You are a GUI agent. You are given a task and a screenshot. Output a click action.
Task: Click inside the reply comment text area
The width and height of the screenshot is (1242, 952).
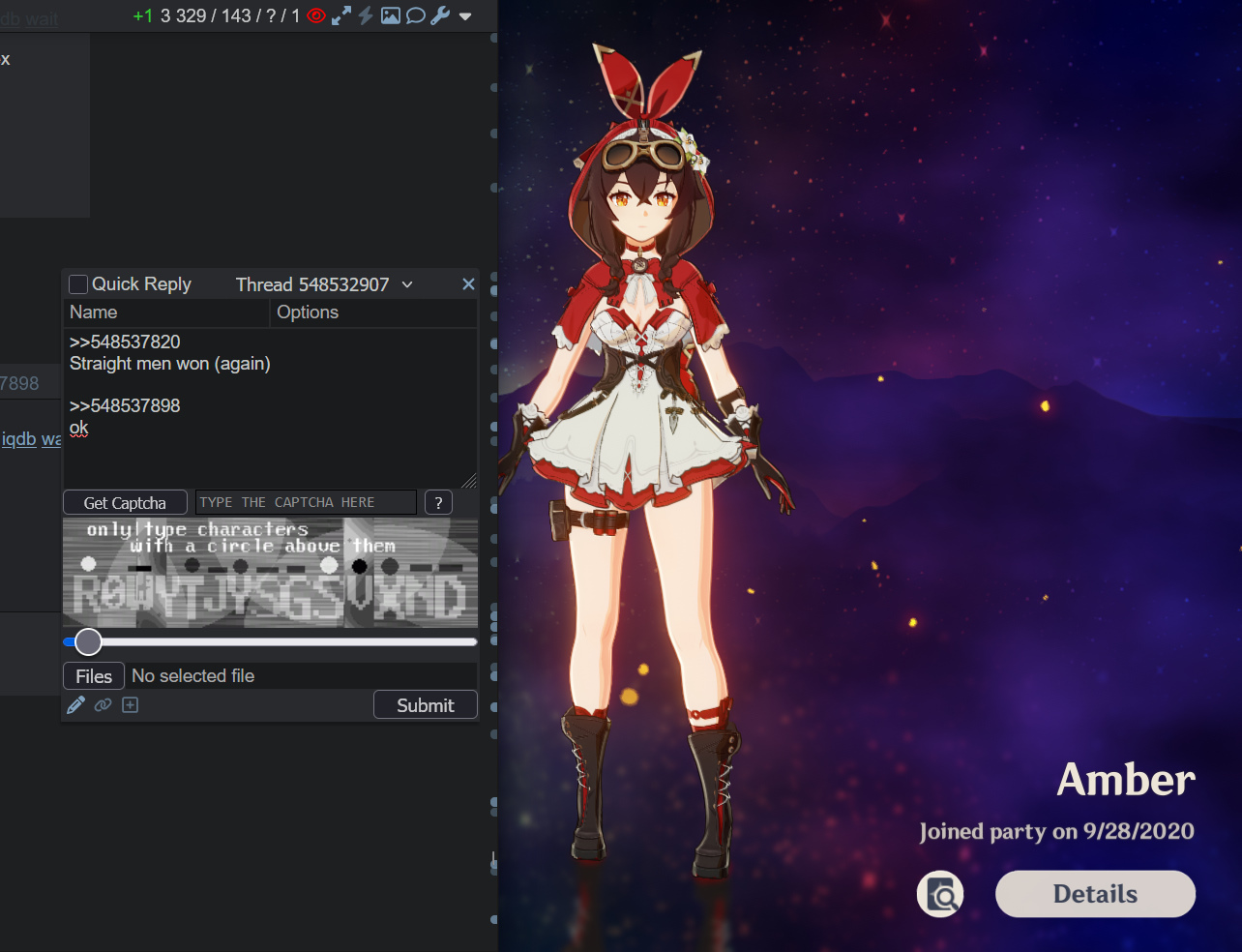pos(270,408)
